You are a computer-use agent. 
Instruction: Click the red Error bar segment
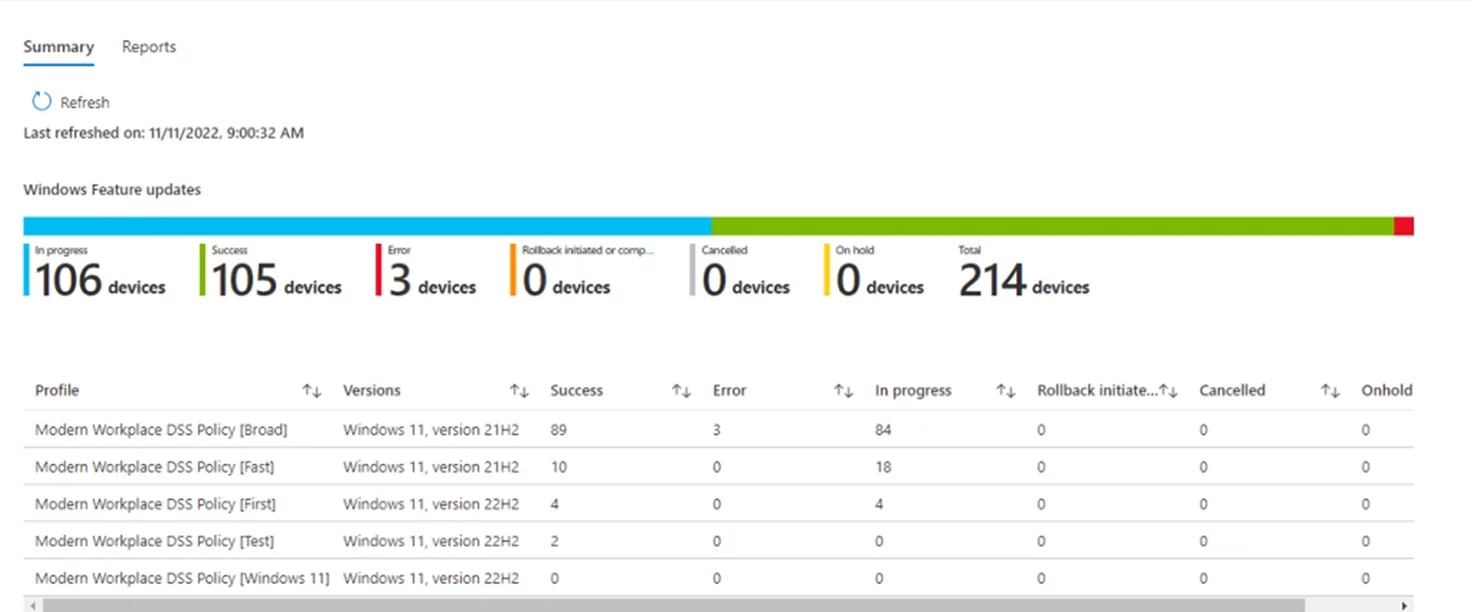coord(1403,226)
